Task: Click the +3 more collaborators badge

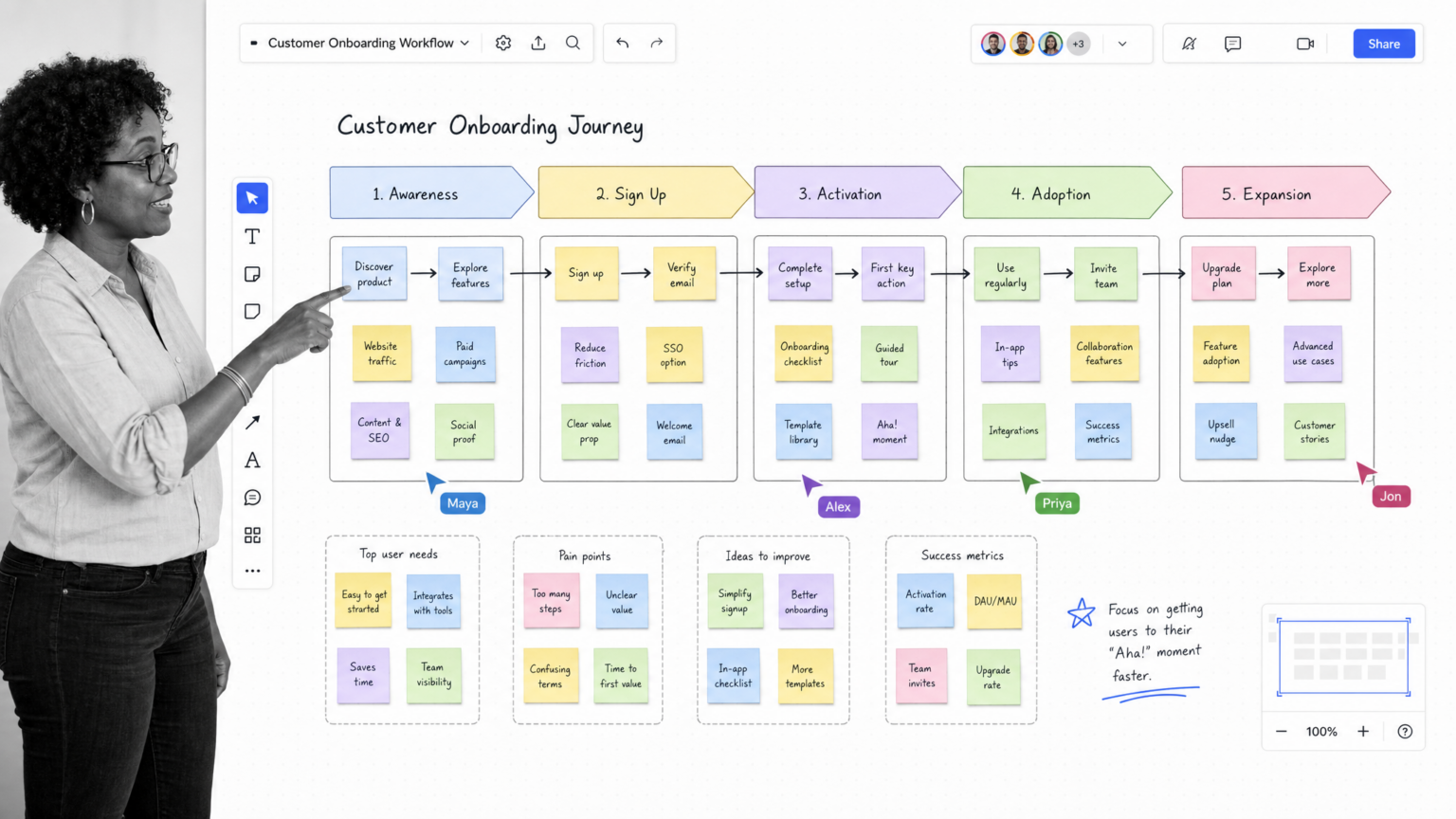Action: [x=1078, y=44]
